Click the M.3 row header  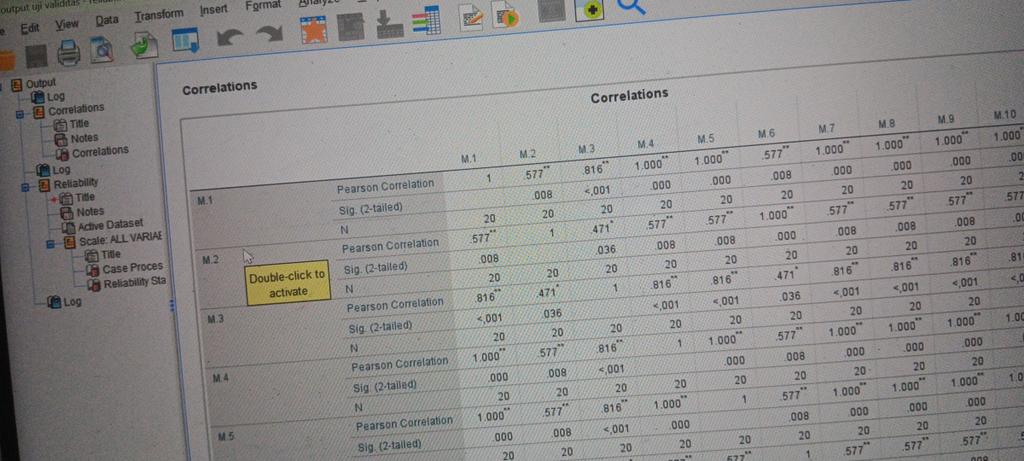pos(216,319)
